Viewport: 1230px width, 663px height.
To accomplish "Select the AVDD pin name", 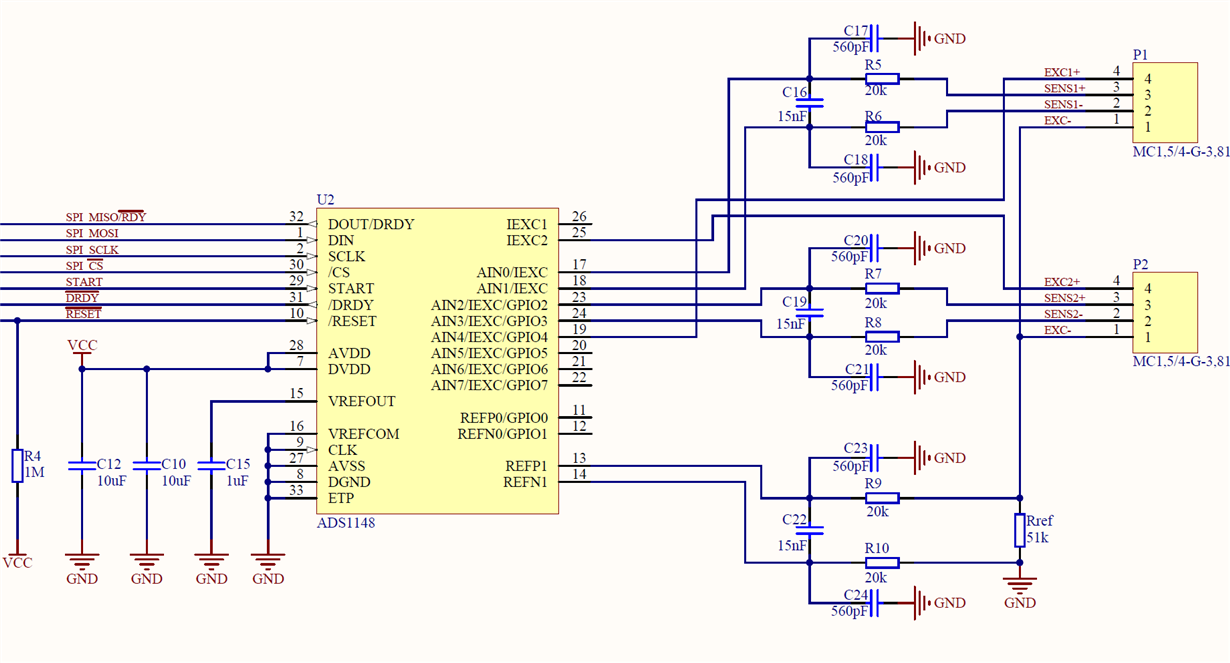I will (348, 353).
